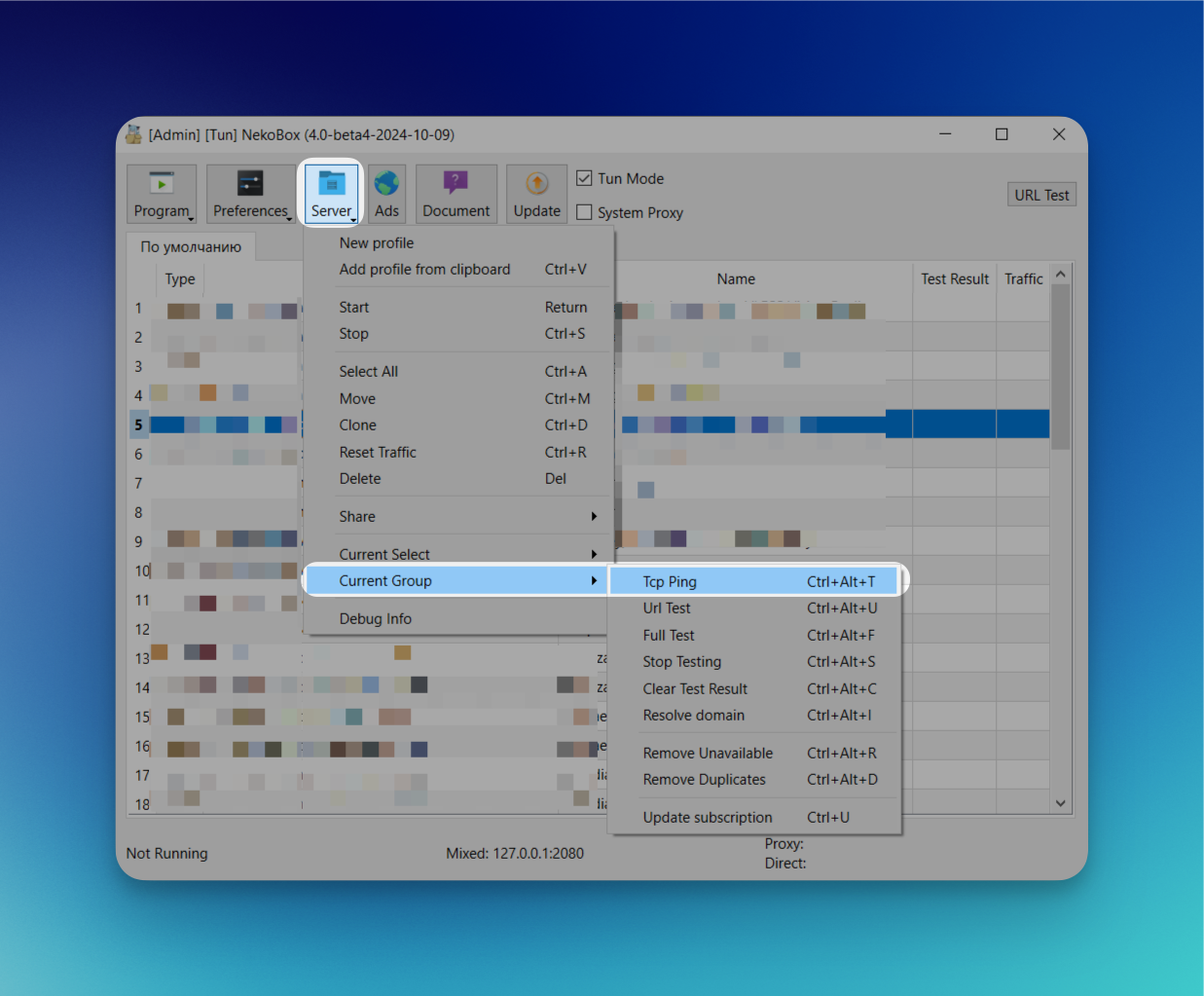Image resolution: width=1204 pixels, height=996 pixels.
Task: Run Full Test from submenu
Action: coord(754,635)
